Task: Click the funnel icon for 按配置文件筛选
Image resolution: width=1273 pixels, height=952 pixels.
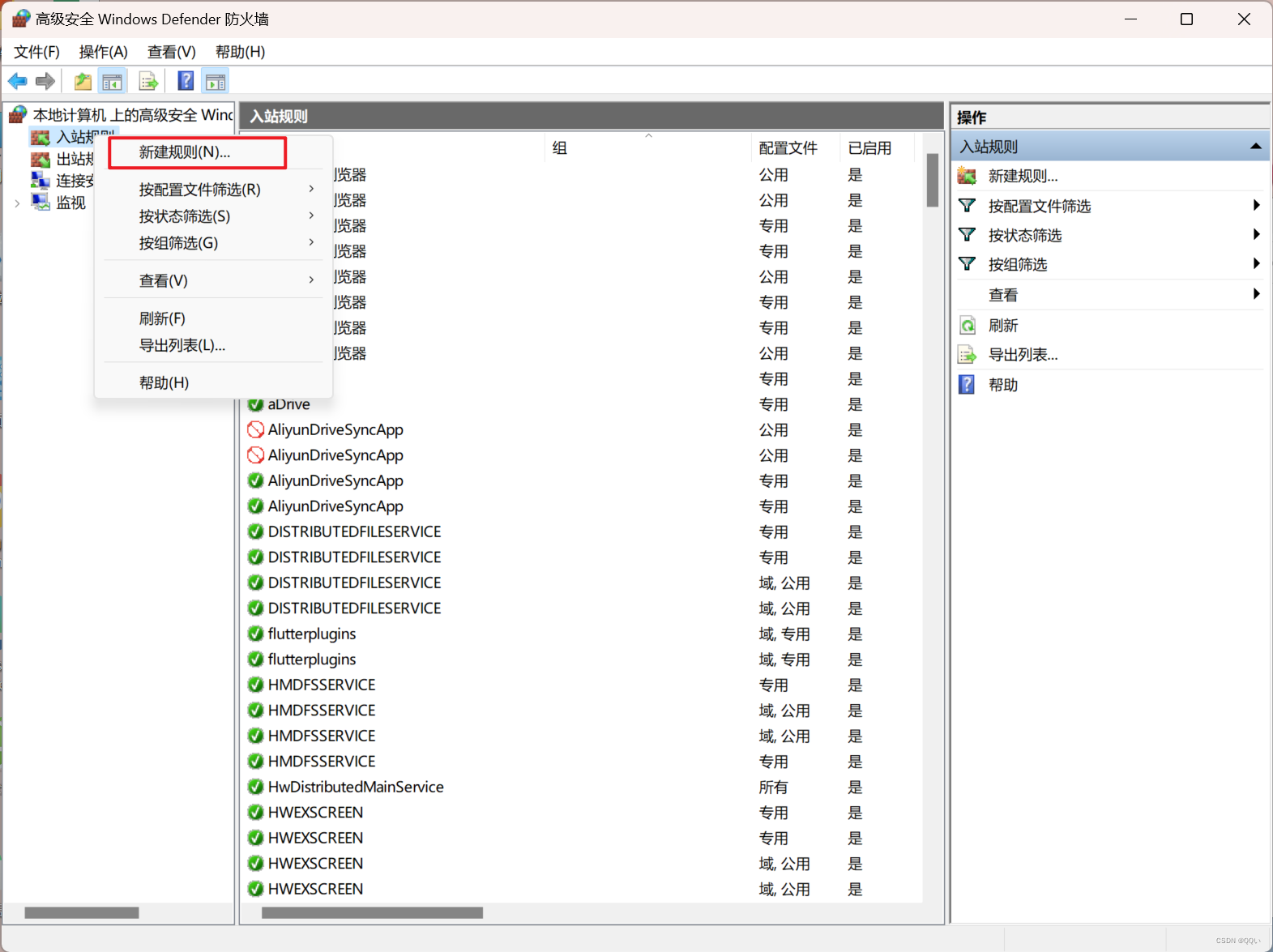Action: pyautogui.click(x=967, y=206)
